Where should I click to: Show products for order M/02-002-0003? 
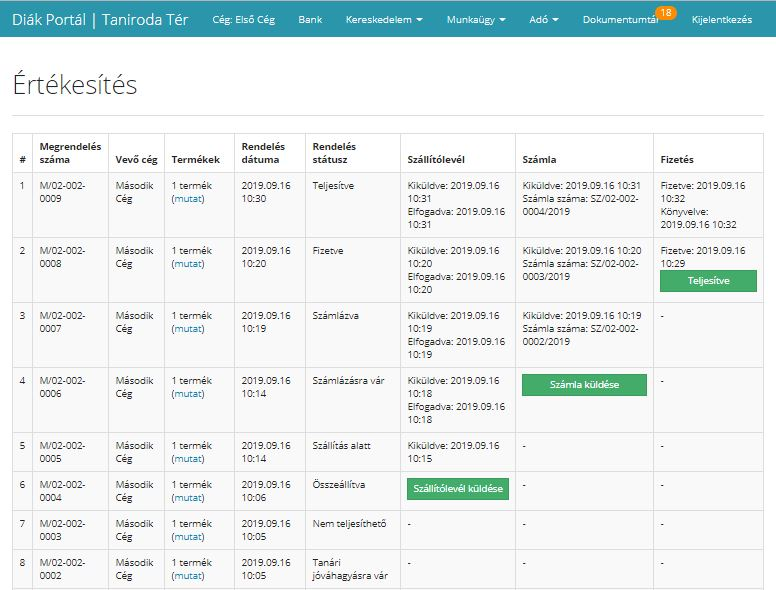coord(188,537)
